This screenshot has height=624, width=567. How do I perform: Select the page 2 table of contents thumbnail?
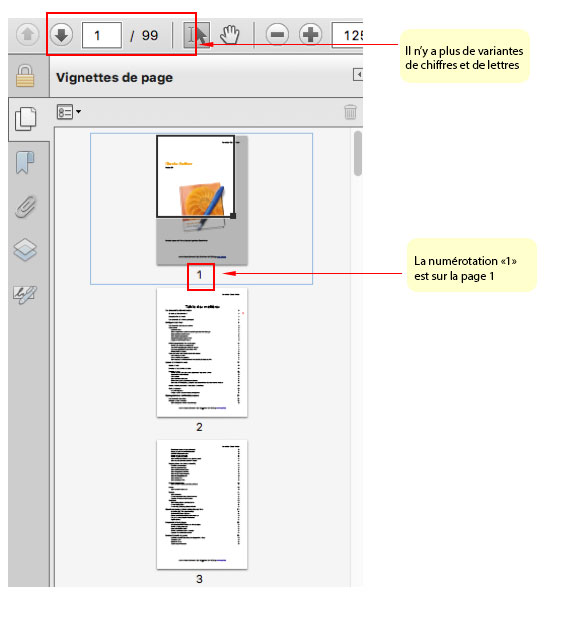[202, 353]
